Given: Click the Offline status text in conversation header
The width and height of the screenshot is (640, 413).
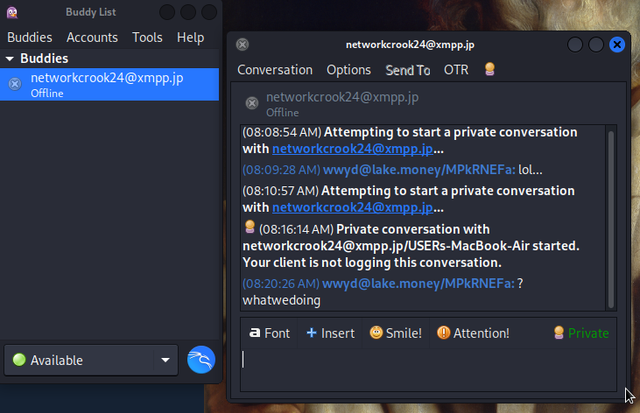Looking at the screenshot, I should pyautogui.click(x=282, y=113).
